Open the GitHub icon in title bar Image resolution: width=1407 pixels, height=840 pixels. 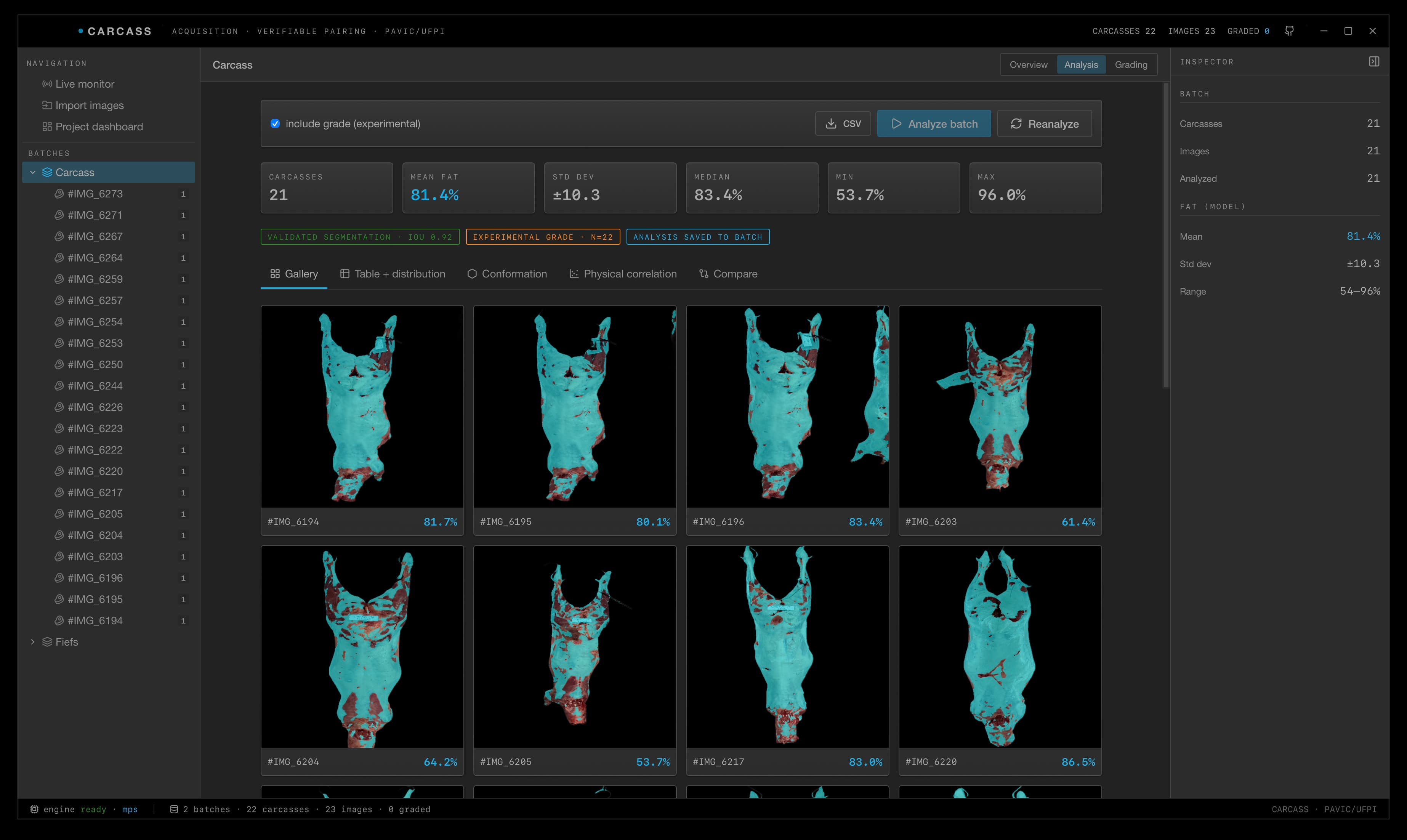[1289, 31]
